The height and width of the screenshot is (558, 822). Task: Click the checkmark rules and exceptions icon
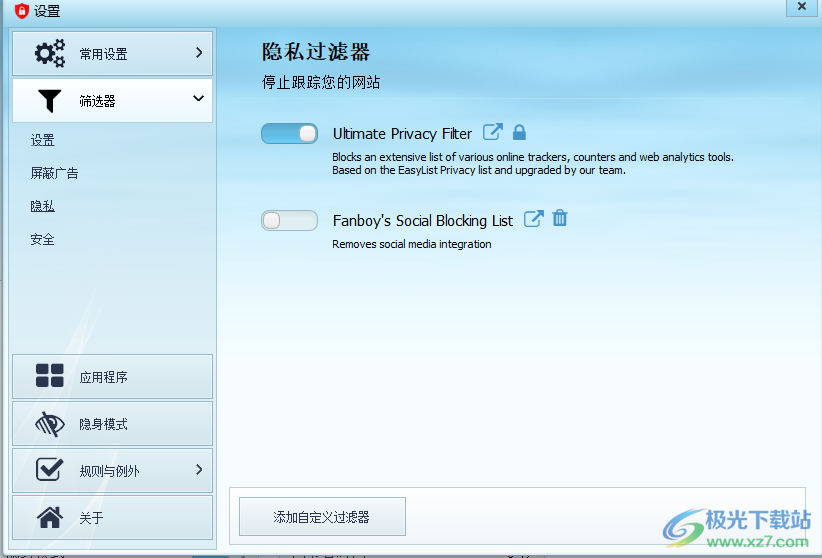click(x=50, y=469)
